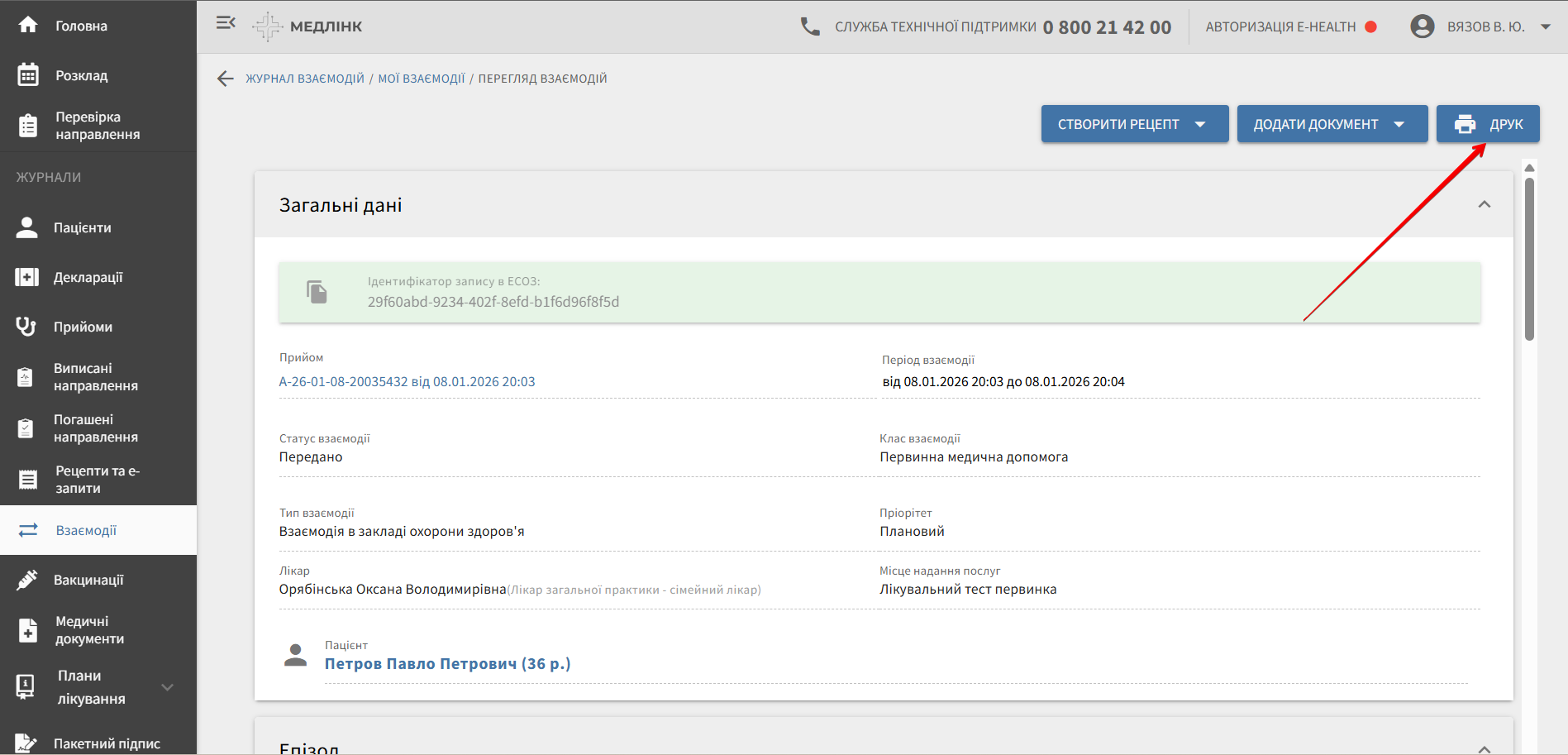This screenshot has height=755, width=1568.
Task: Click the printer icon on Друк button
Action: (x=1465, y=124)
